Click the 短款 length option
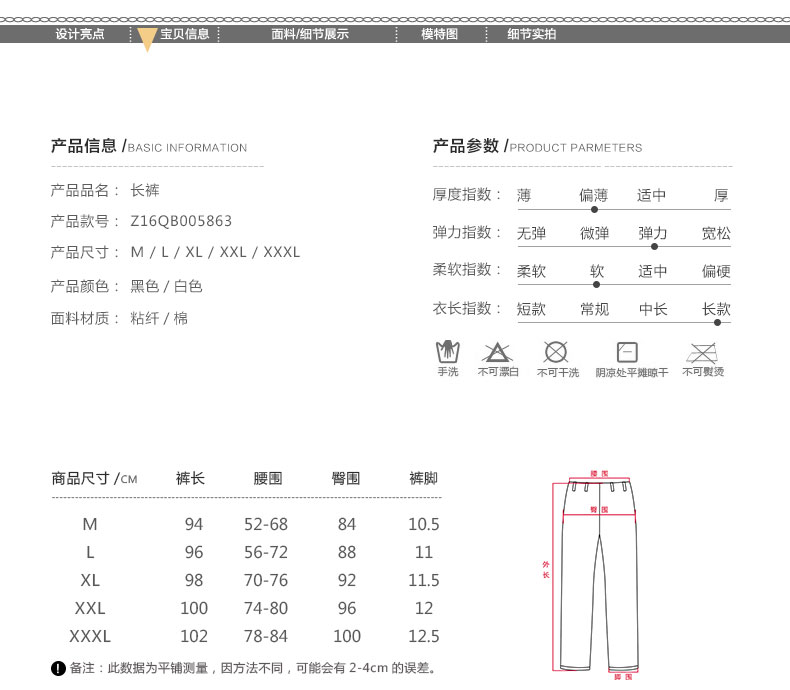Viewport: 790px width, 690px height. [531, 309]
